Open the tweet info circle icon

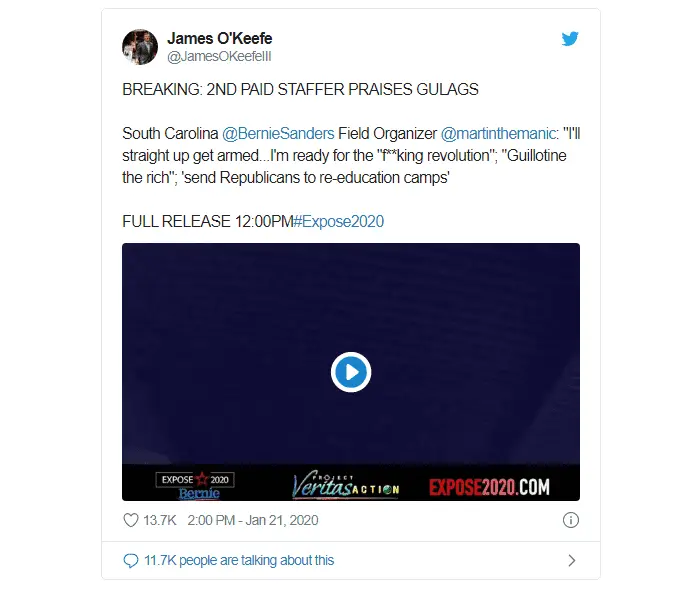(x=571, y=520)
